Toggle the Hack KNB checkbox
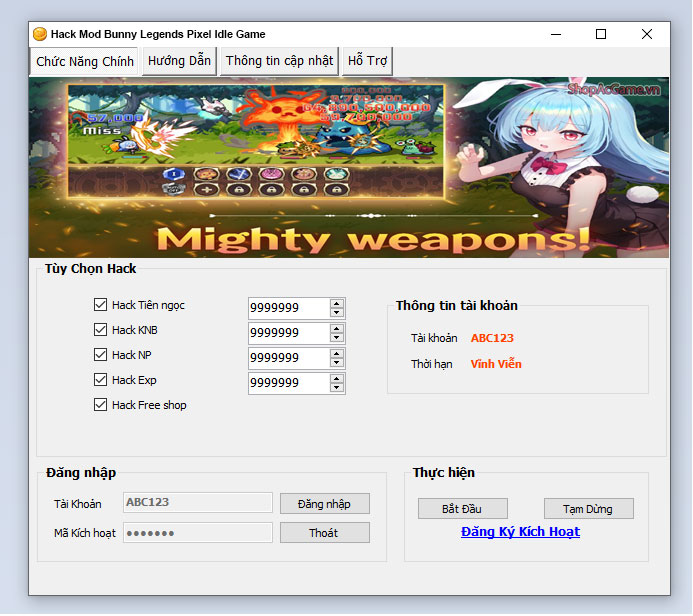The width and height of the screenshot is (693, 616). click(100, 330)
